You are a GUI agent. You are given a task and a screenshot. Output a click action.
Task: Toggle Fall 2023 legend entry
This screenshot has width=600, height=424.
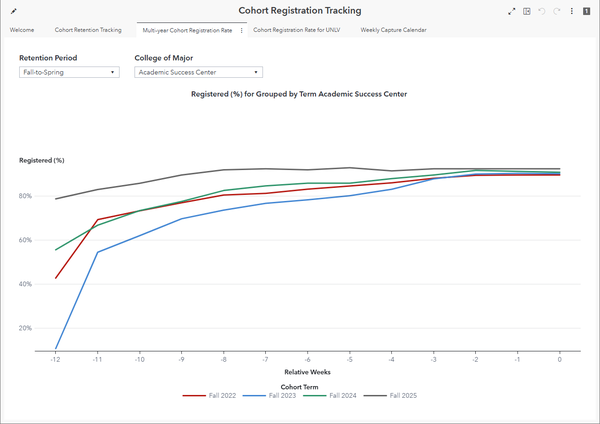pyautogui.click(x=269, y=396)
